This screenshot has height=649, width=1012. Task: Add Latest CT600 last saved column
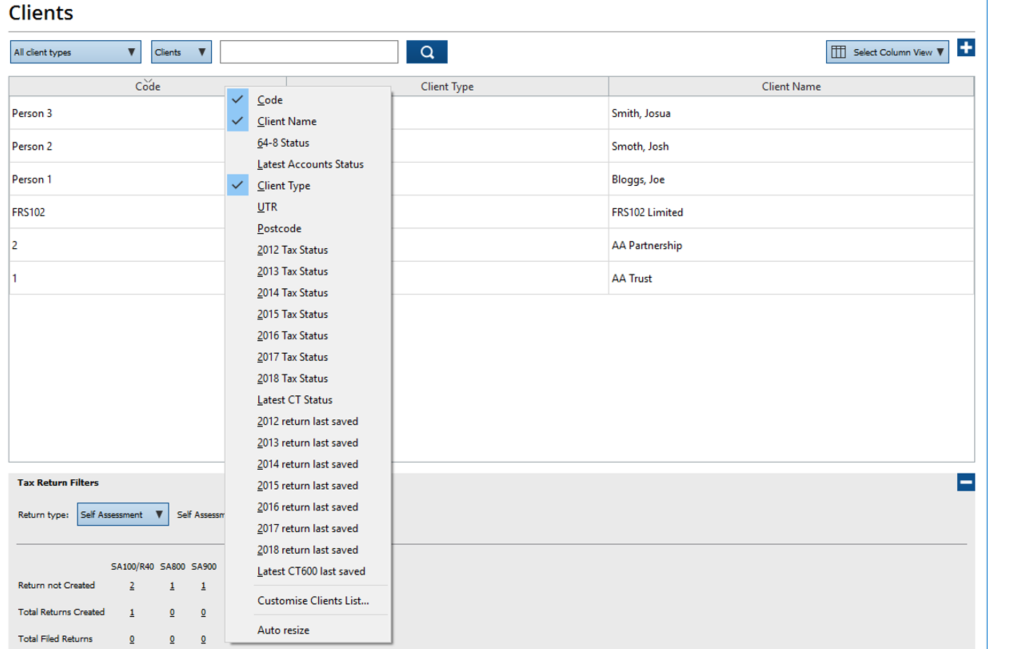pyautogui.click(x=311, y=571)
